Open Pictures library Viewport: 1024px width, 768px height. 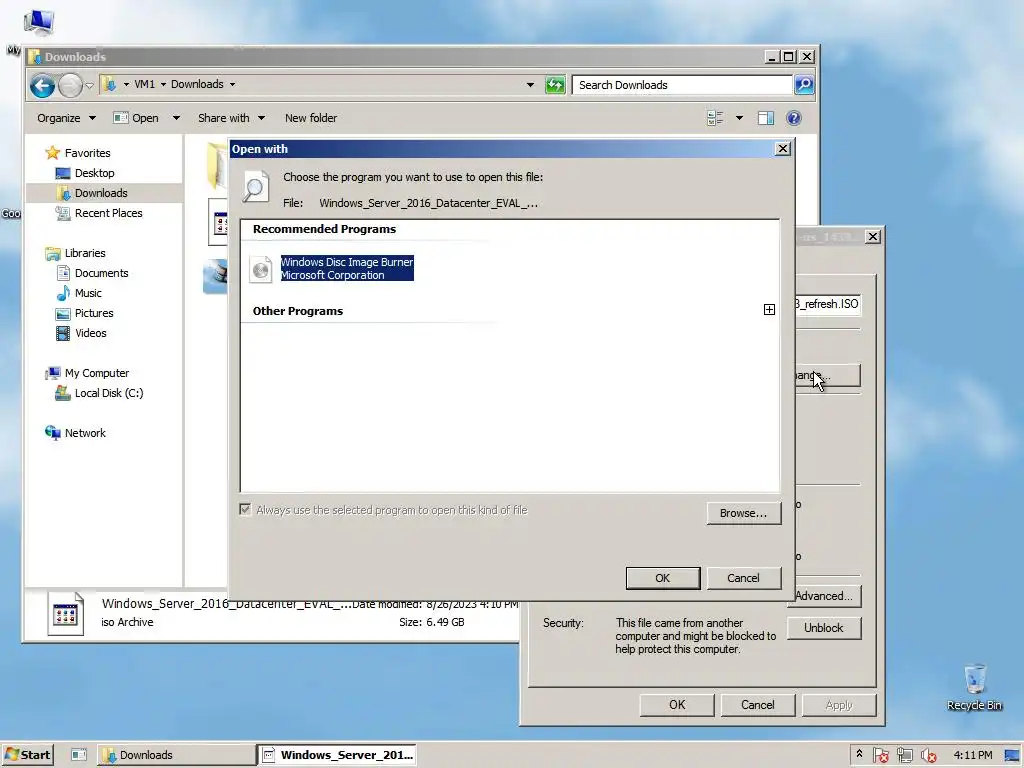(x=93, y=313)
